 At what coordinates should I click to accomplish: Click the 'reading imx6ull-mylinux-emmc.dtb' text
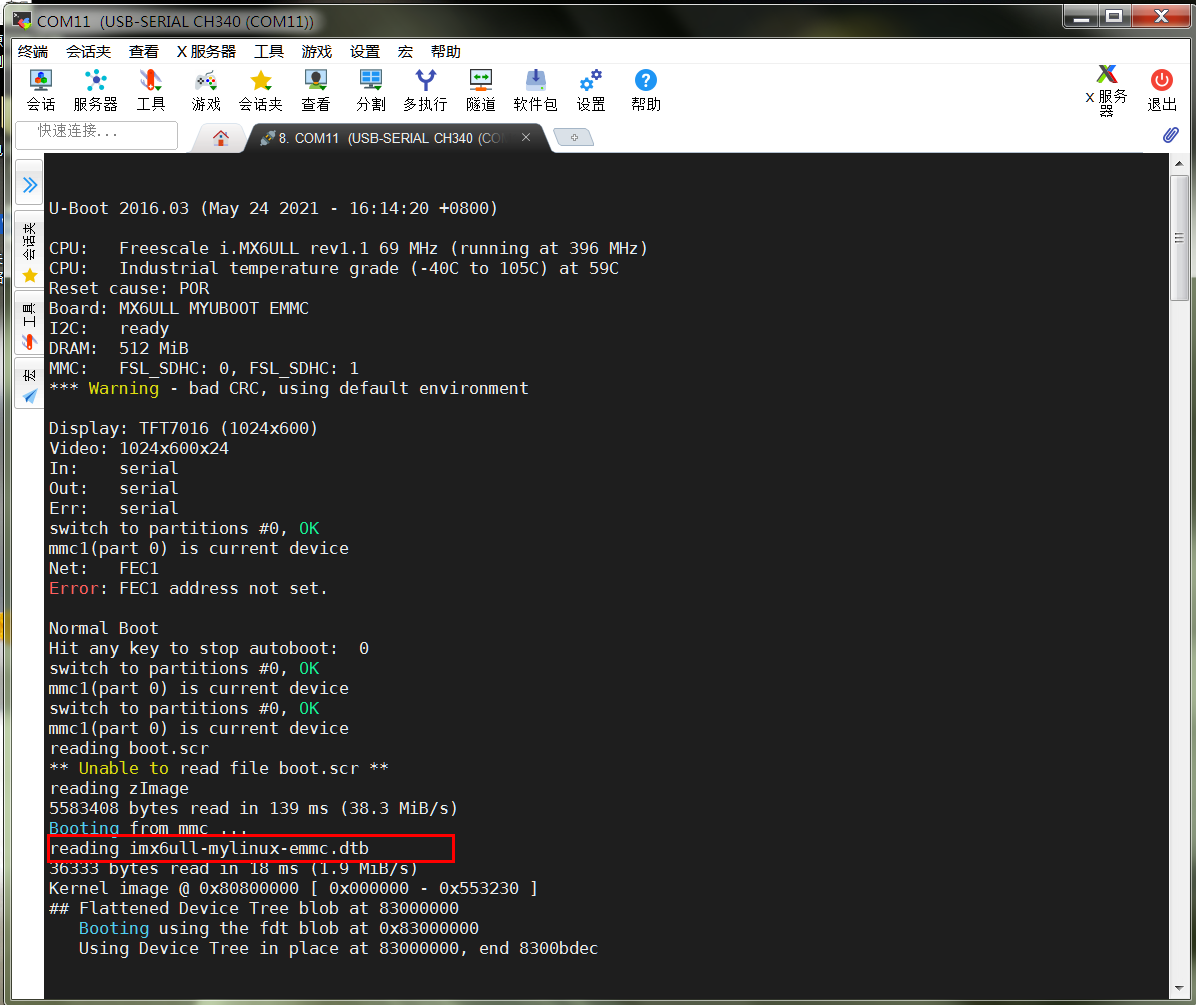coord(209,848)
